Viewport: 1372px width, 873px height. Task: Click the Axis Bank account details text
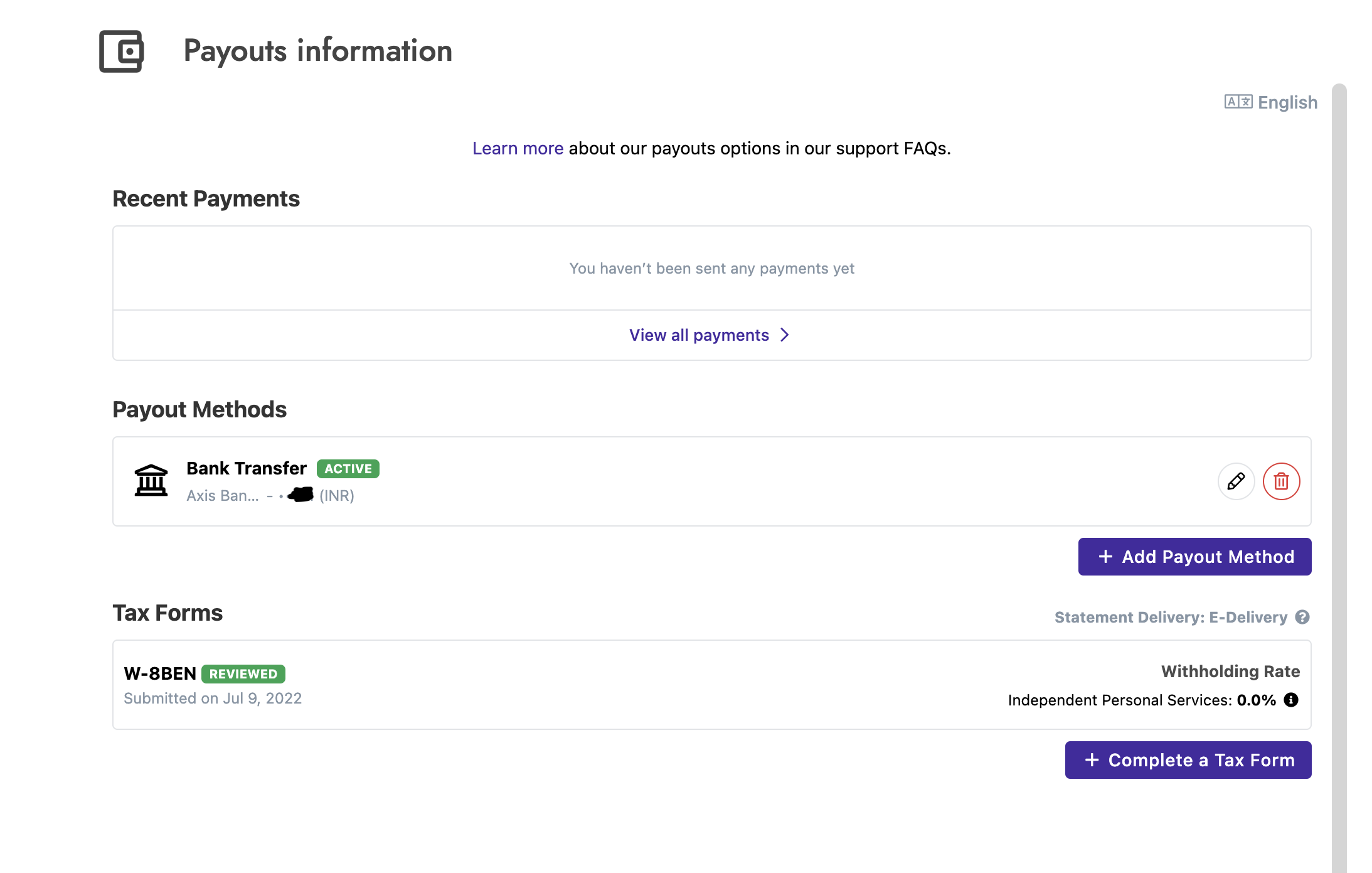click(270, 496)
